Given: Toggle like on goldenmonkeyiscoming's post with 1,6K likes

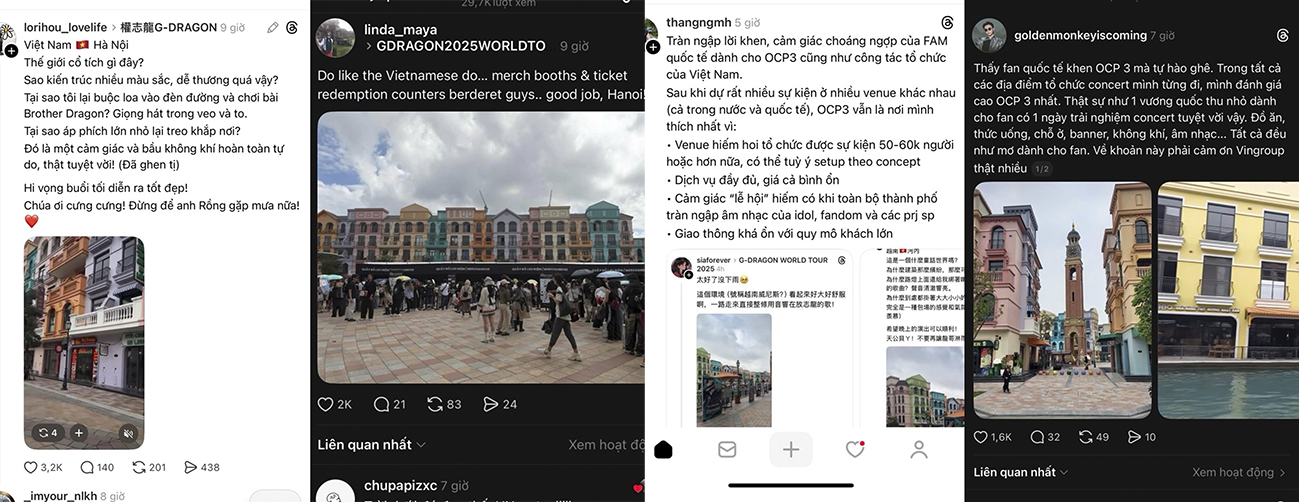Looking at the screenshot, I should pyautogui.click(x=993, y=437).
